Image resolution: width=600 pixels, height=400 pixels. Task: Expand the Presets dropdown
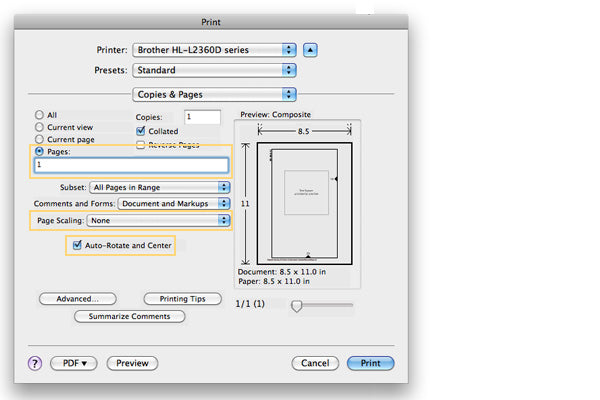(214, 70)
